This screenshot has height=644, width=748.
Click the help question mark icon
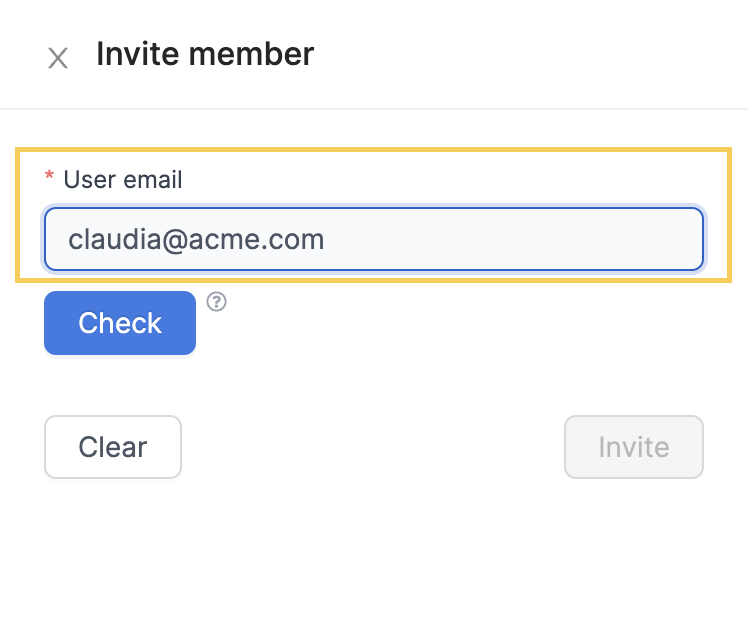(216, 302)
